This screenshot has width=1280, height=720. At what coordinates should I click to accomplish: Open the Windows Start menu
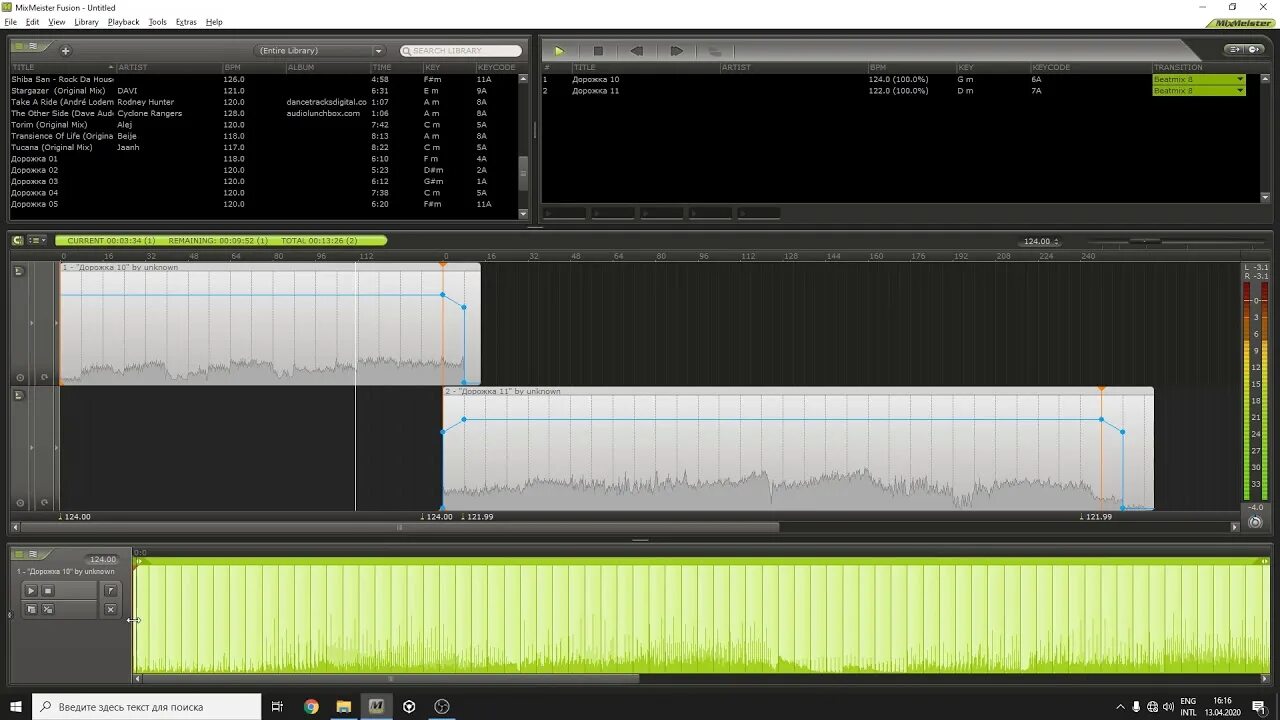point(16,706)
